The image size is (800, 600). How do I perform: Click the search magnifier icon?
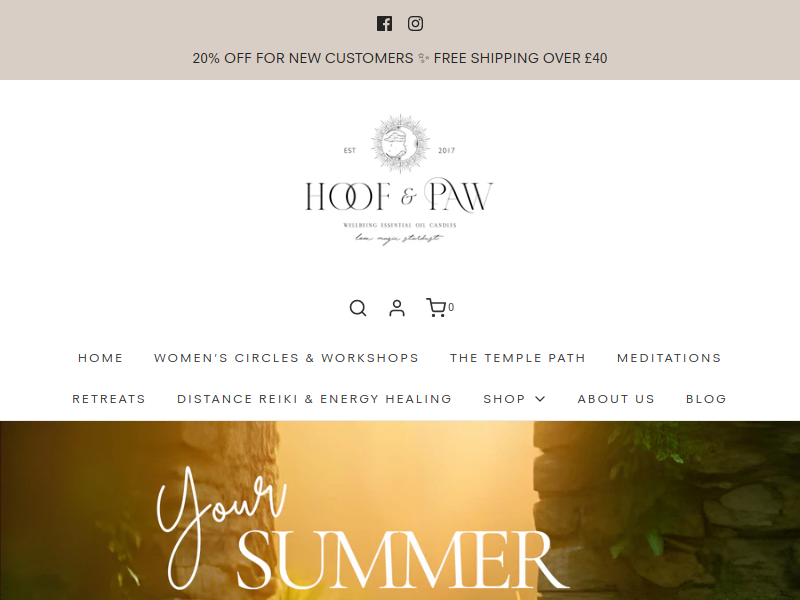[358, 308]
